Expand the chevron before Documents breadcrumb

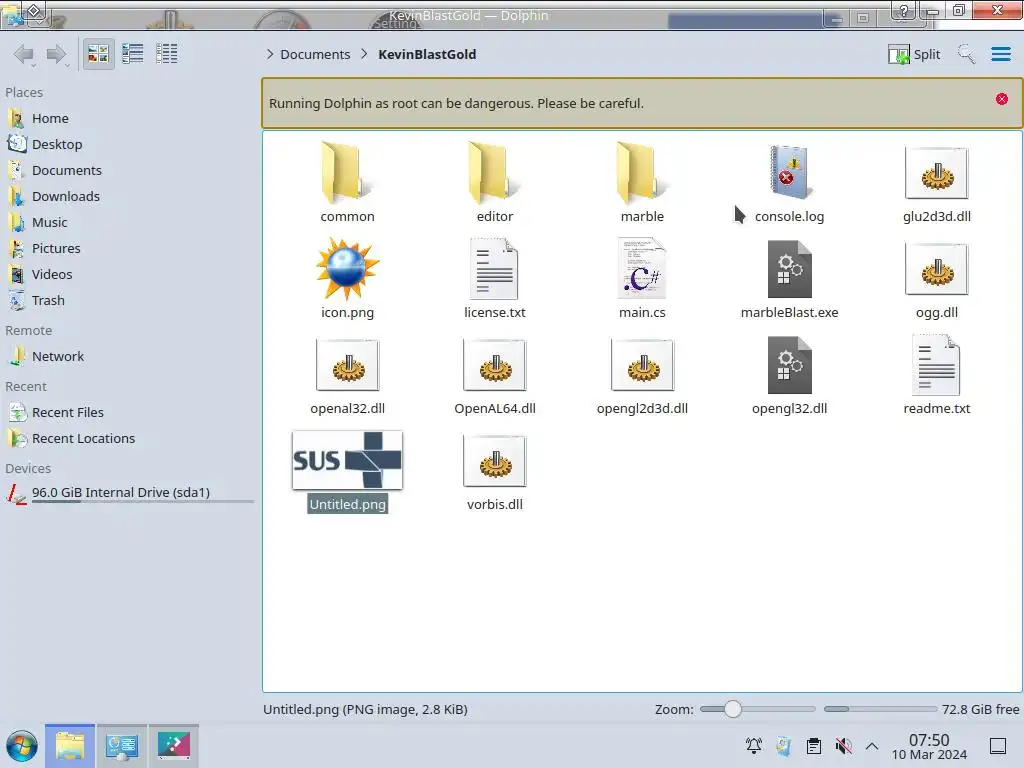point(270,54)
